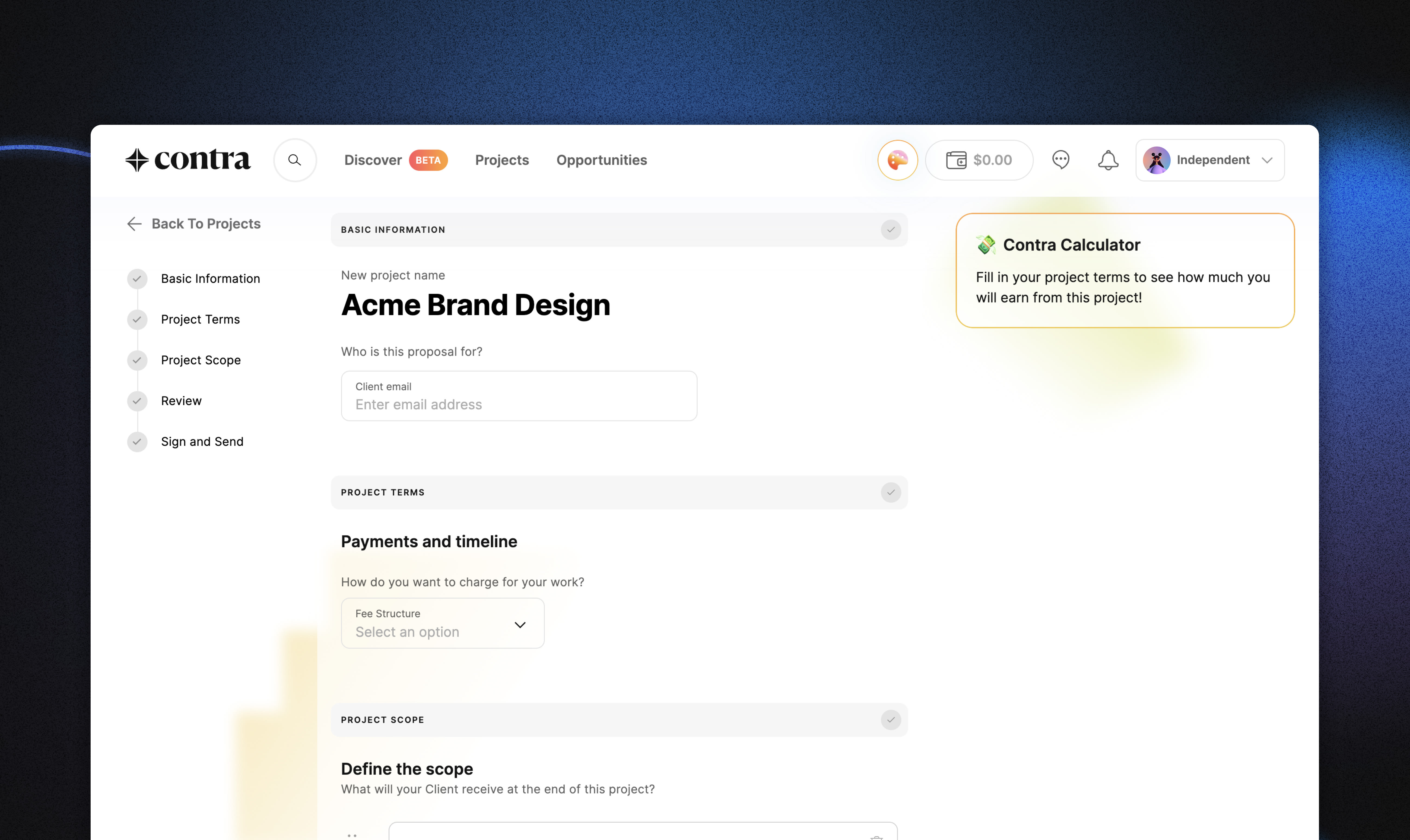Jump to the Review step
1410x840 pixels.
(181, 401)
